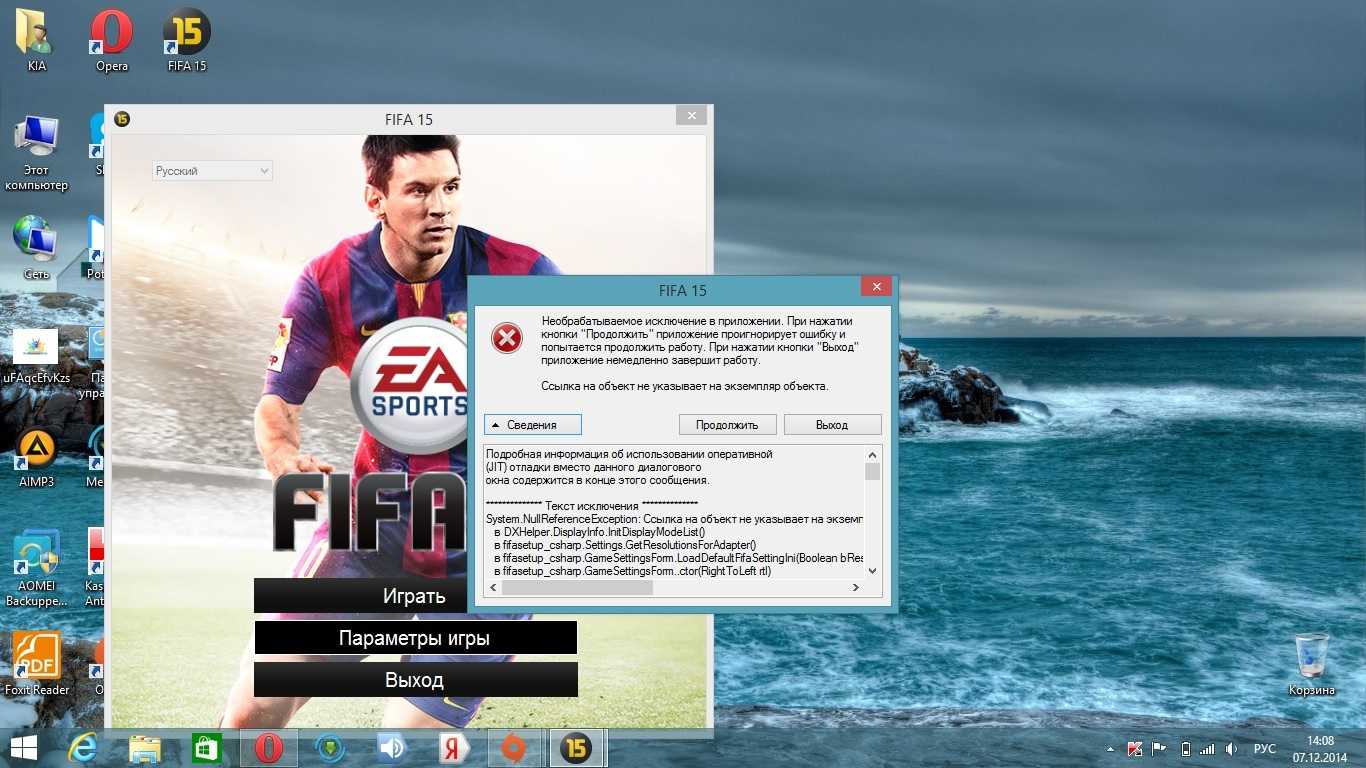1366x768 pixels.
Task: Click Ссылка на объект message text
Action: point(685,385)
